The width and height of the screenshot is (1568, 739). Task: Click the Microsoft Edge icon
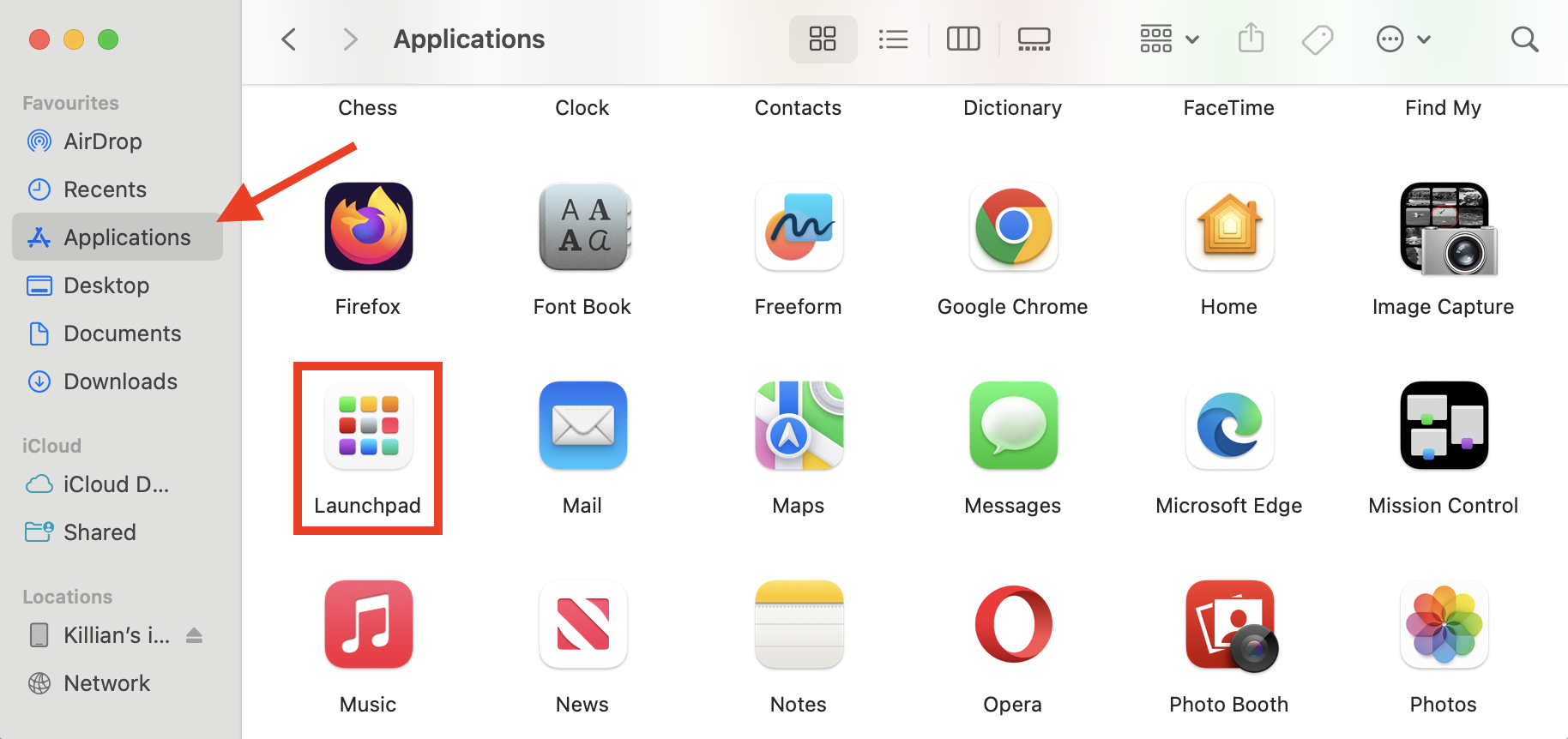coord(1229,425)
